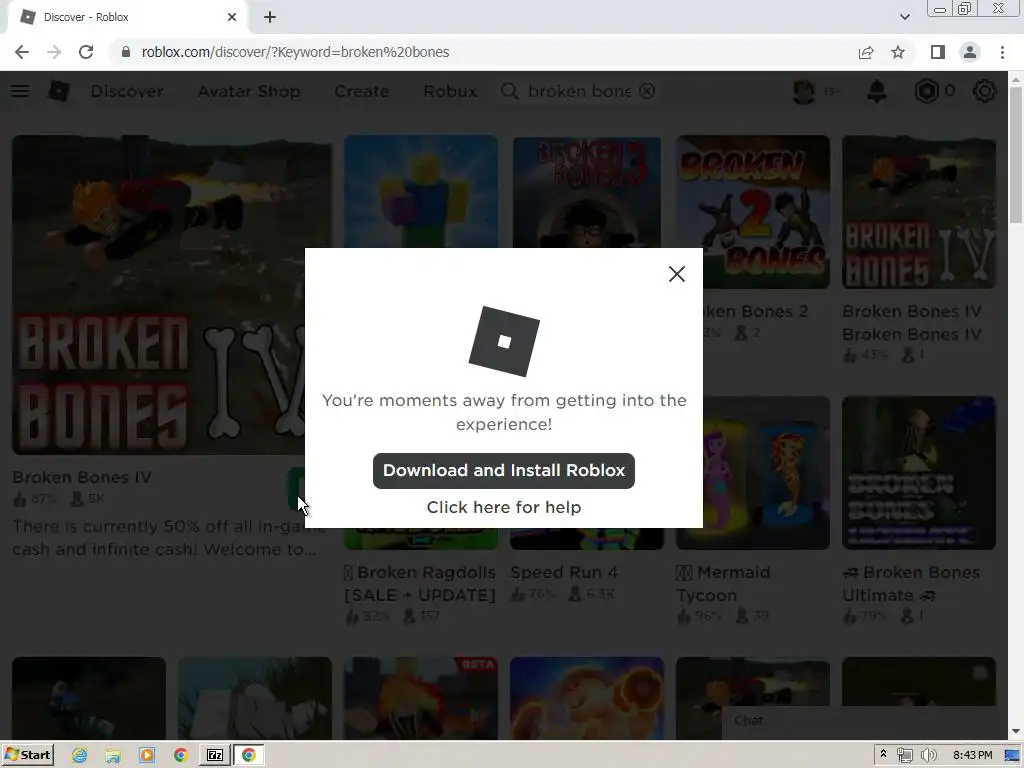The image size is (1024, 768).
Task: Open Roblox notifications bell
Action: [x=876, y=91]
